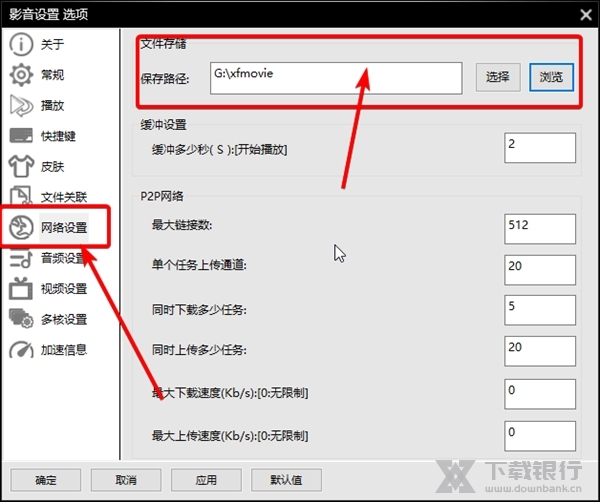
Task: Select 网络设置 in sidebar
Action: click(64, 228)
